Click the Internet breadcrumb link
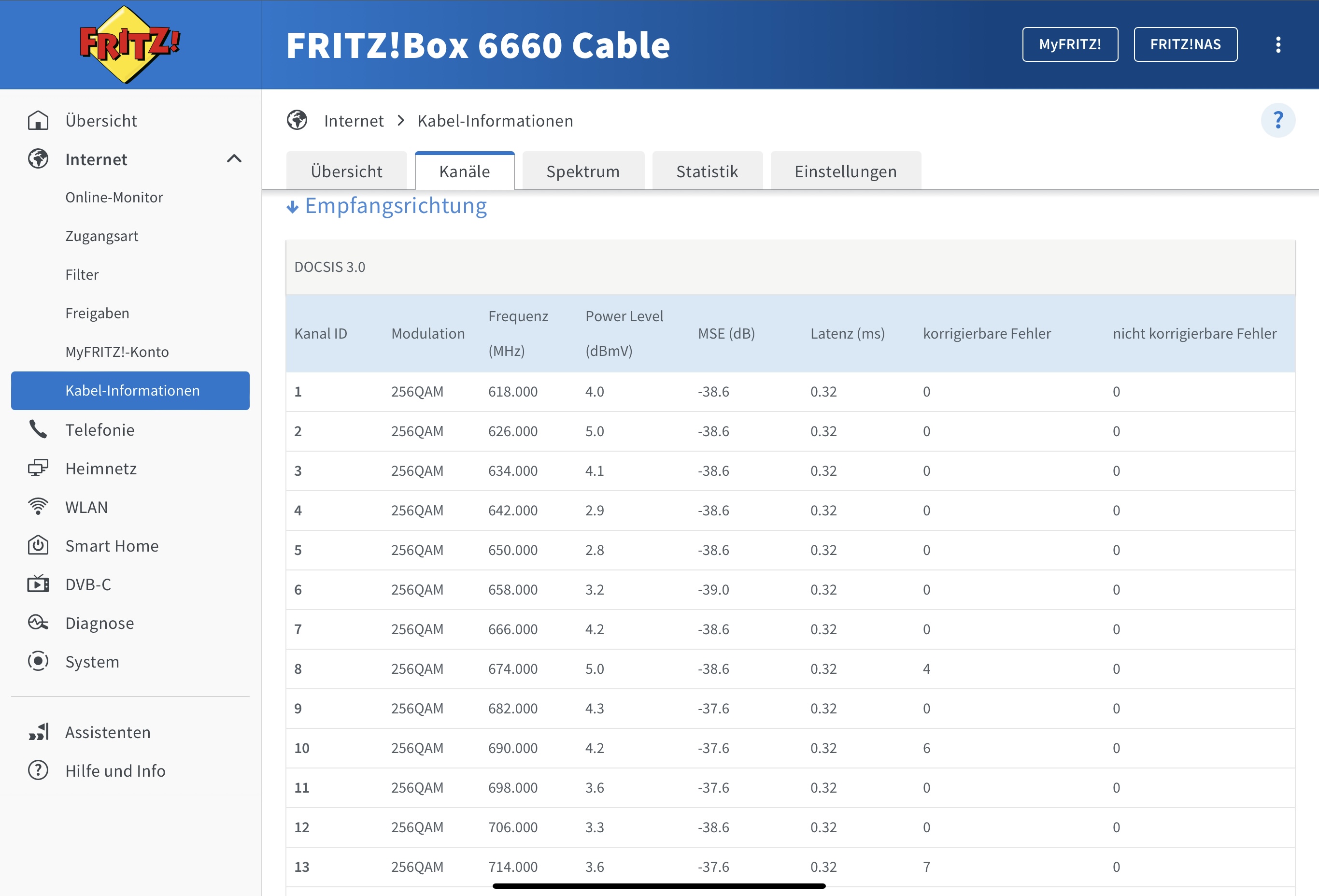 coord(354,121)
